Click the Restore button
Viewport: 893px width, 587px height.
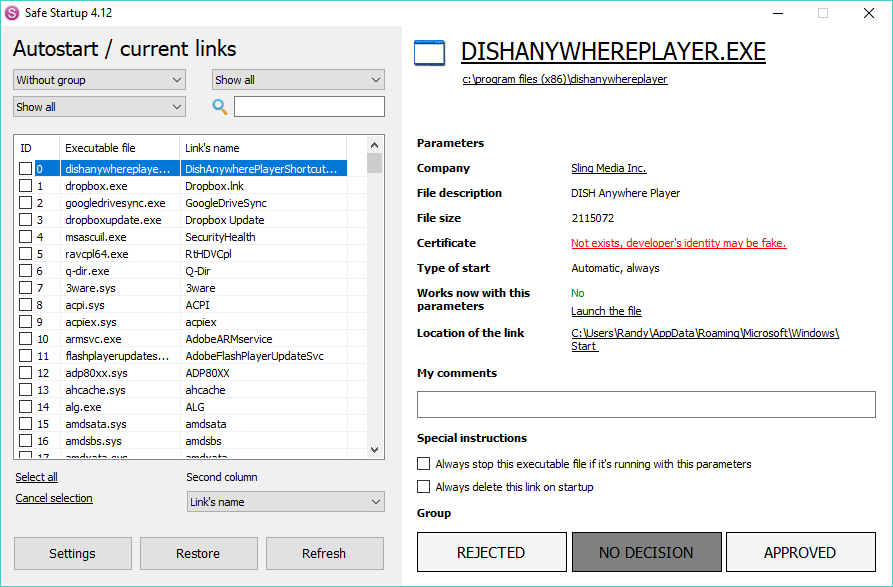point(198,553)
